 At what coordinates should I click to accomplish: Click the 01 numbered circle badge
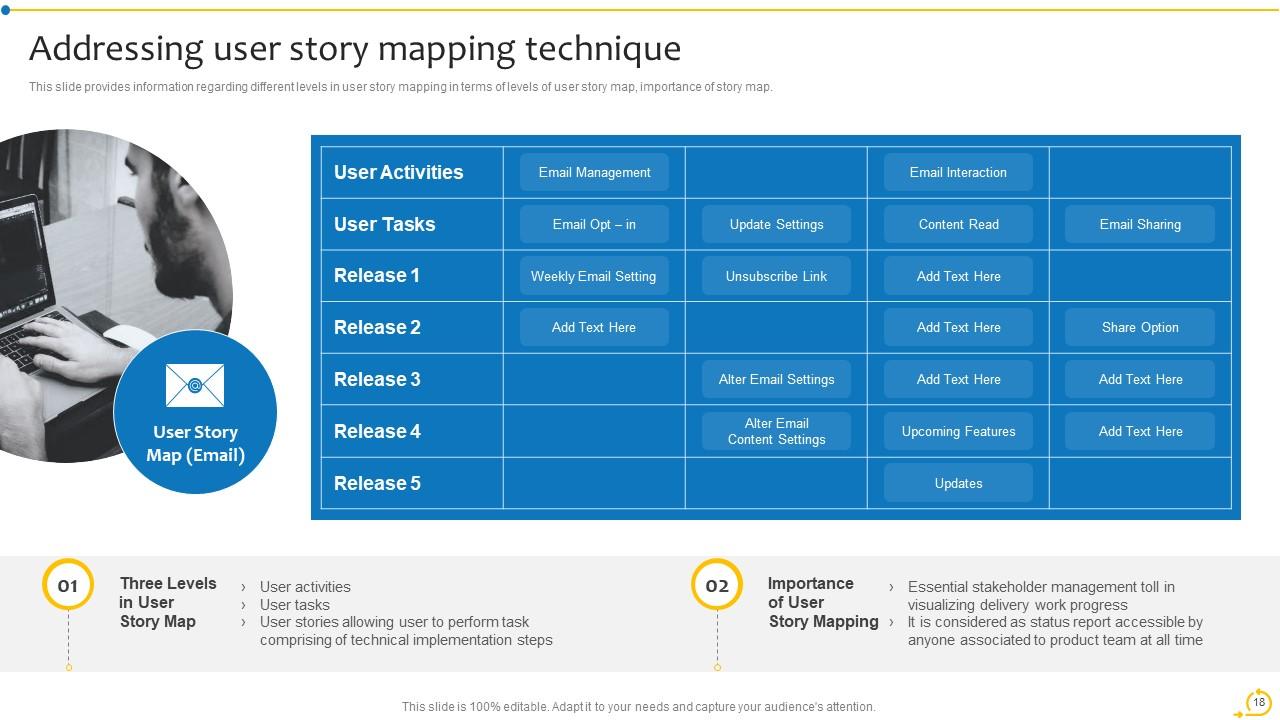pos(68,585)
